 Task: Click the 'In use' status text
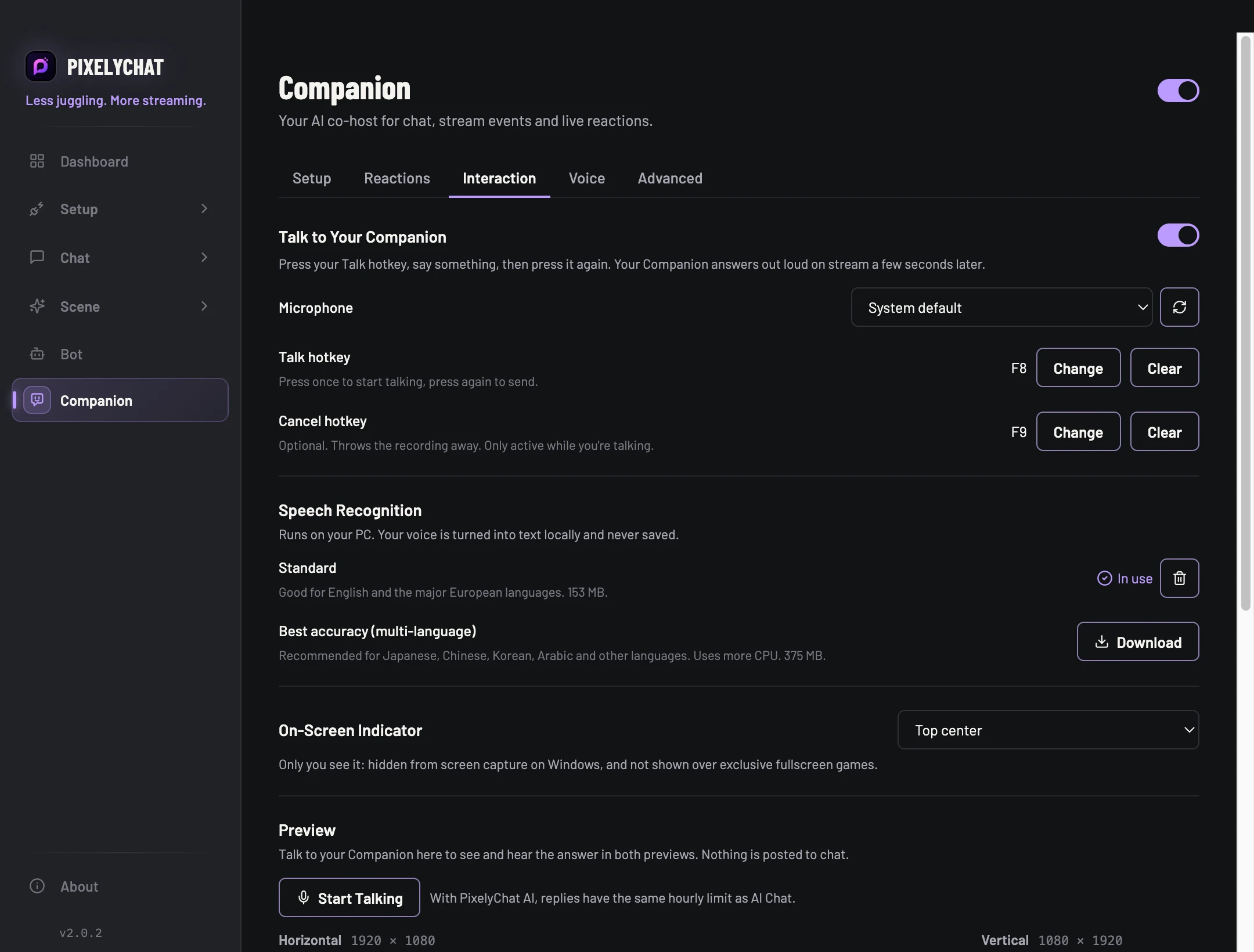coord(1134,579)
